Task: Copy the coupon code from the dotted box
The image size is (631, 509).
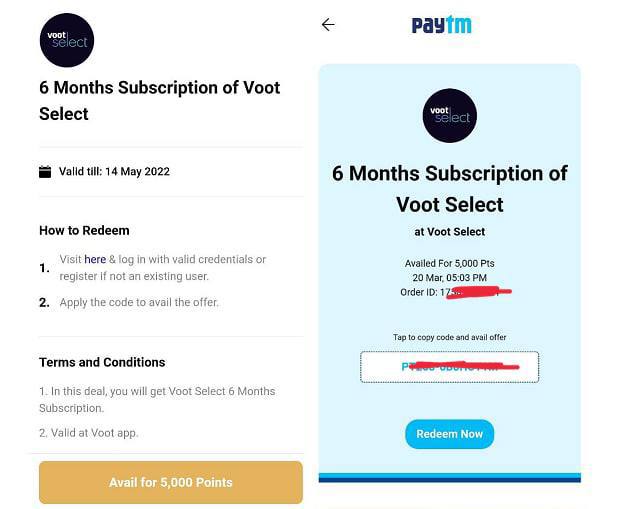Action: tap(450, 367)
